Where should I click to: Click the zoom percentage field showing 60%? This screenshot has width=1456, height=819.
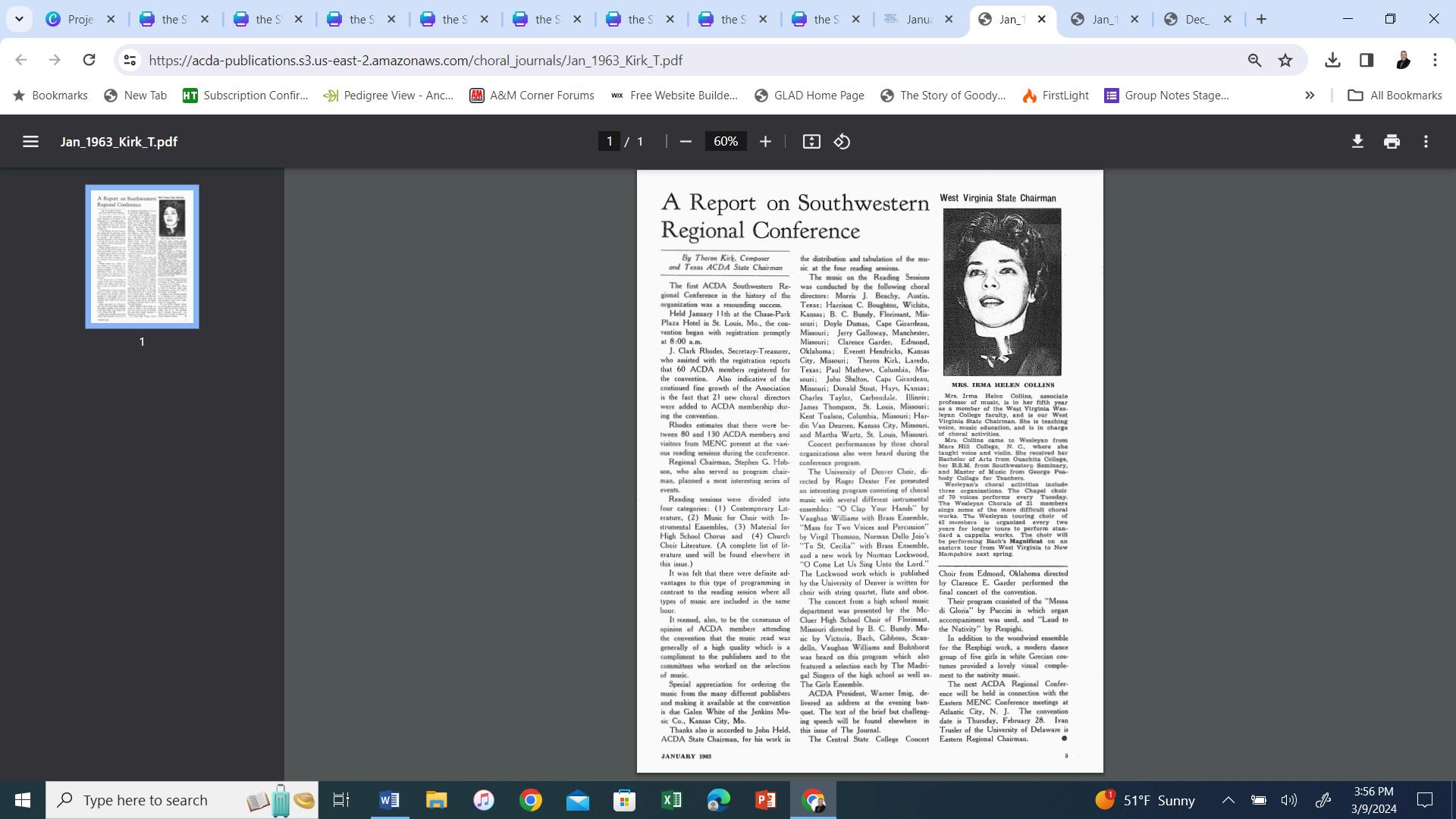point(726,142)
